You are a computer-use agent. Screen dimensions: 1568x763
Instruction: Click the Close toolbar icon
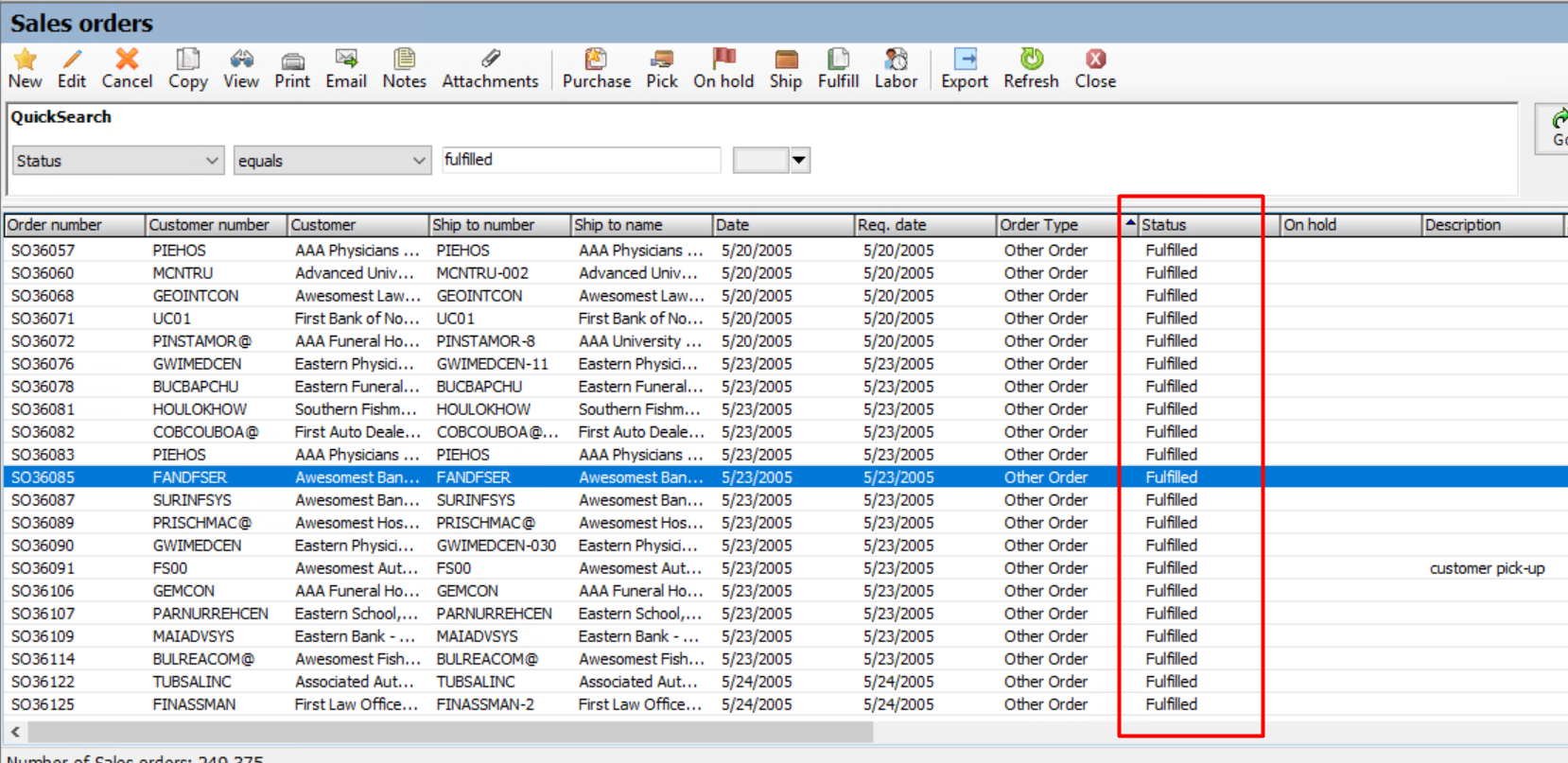click(x=1095, y=60)
